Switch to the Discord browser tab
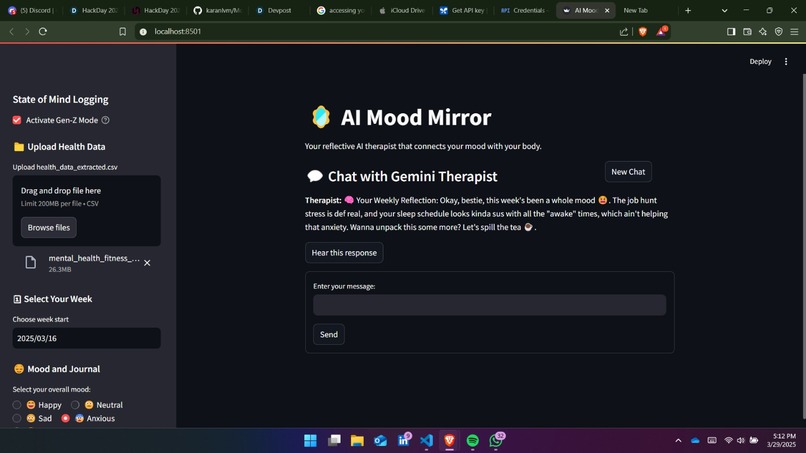 34,10
